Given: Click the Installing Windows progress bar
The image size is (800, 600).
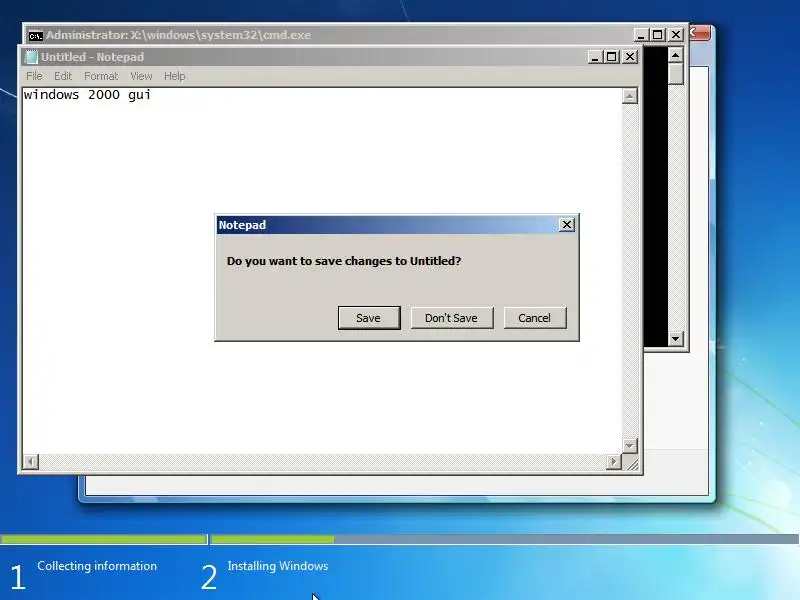Looking at the screenshot, I should tap(505, 539).
